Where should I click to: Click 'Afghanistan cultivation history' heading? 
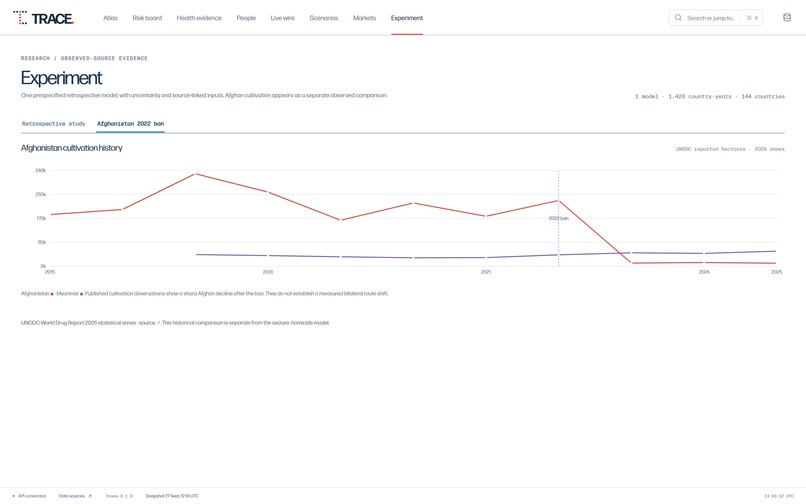point(71,148)
